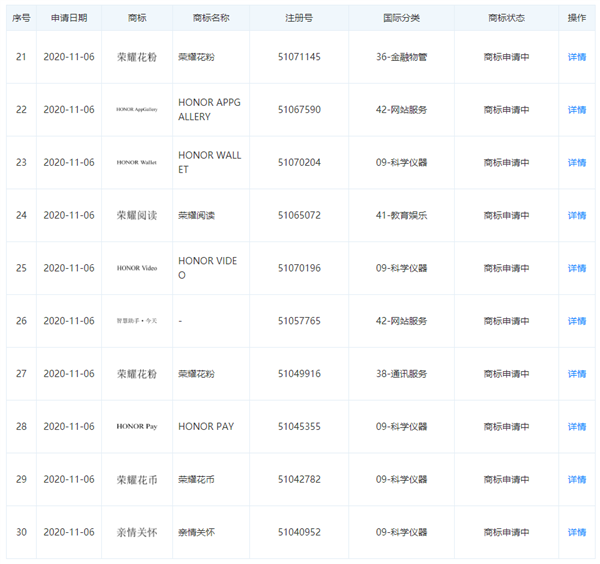This screenshot has width=600, height=564.
Task: Click the 注册号 column header
Action: click(299, 18)
